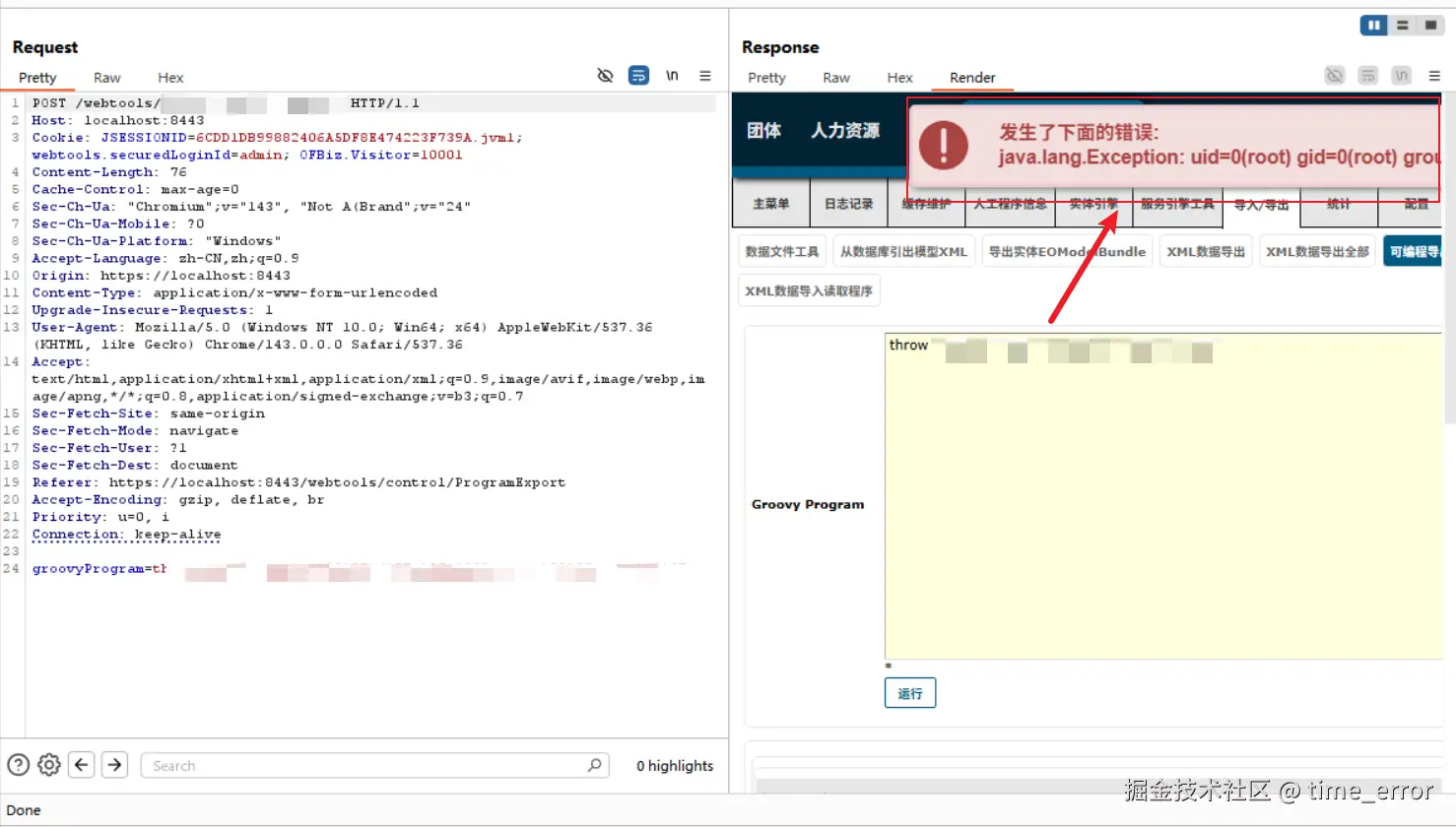Click the 'Done' status bar text
The height and width of the screenshot is (827, 1456).
point(24,810)
